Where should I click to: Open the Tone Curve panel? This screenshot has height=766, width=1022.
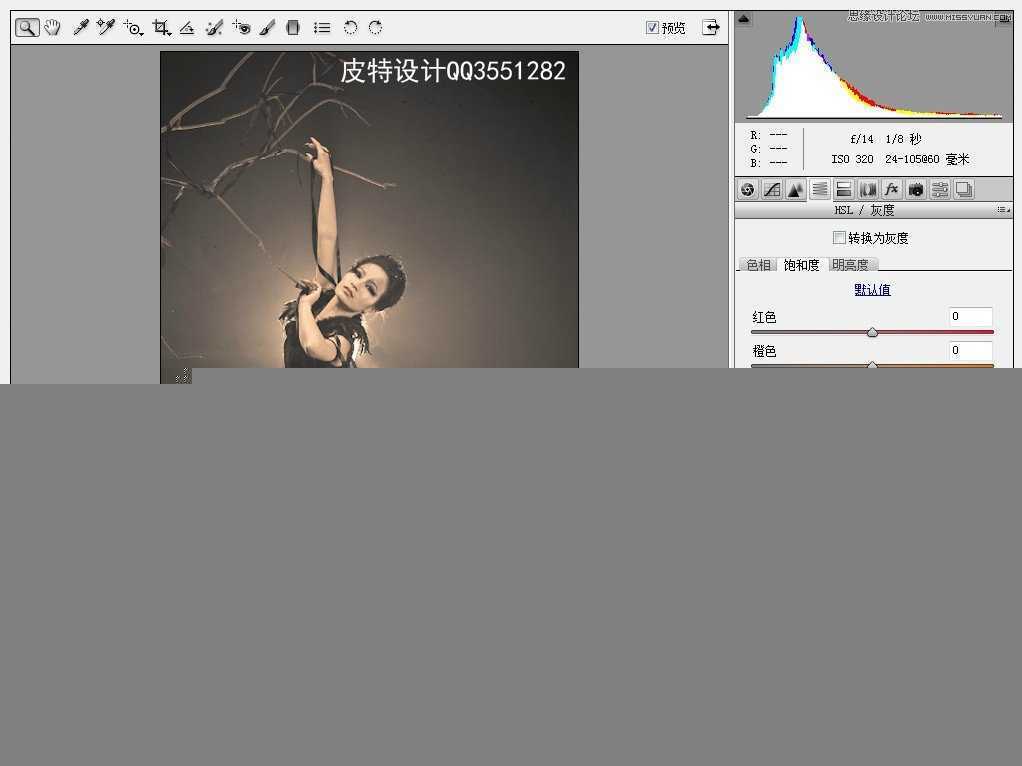point(772,190)
